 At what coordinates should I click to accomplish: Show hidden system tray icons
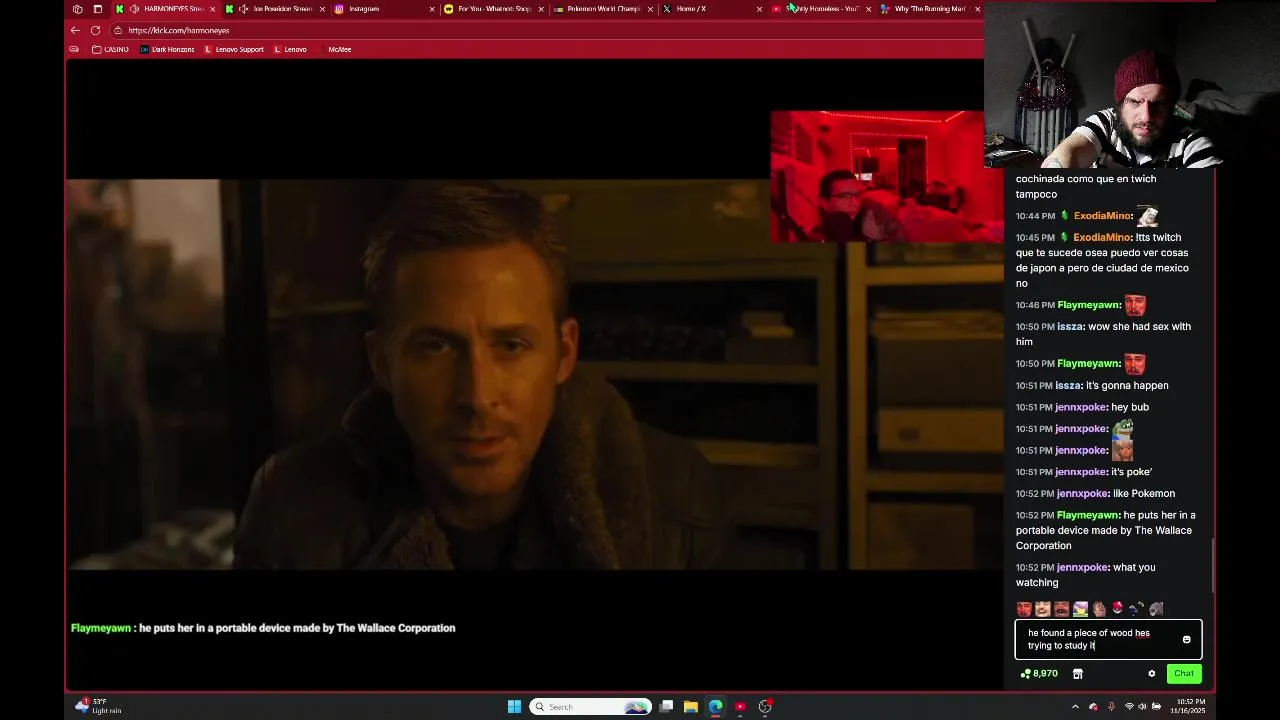point(1075,707)
